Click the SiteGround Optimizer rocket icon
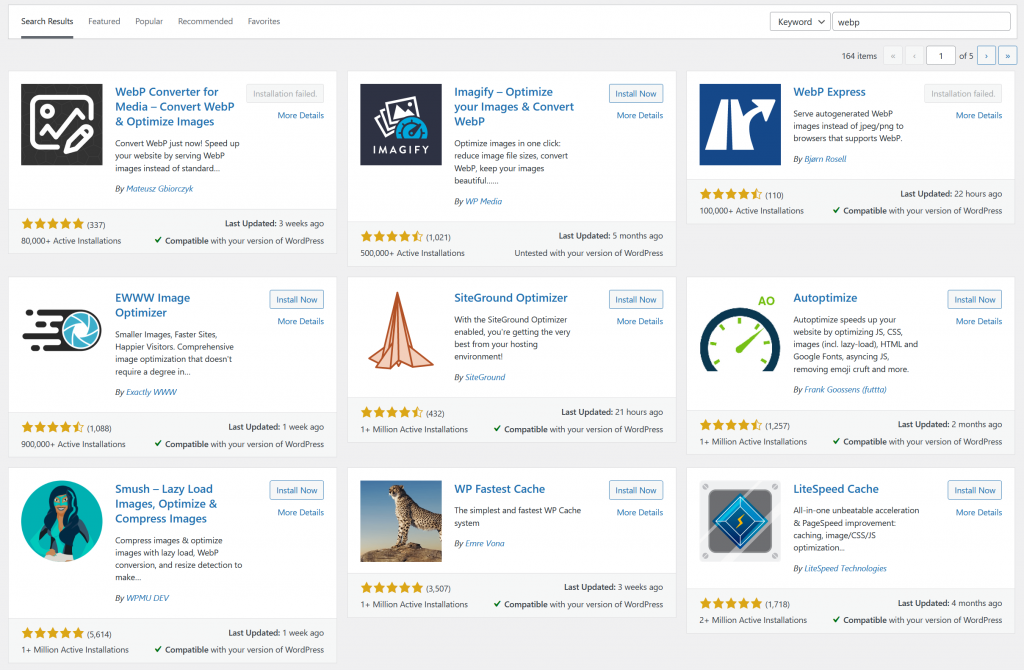Image resolution: width=1024 pixels, height=670 pixels. tap(400, 330)
